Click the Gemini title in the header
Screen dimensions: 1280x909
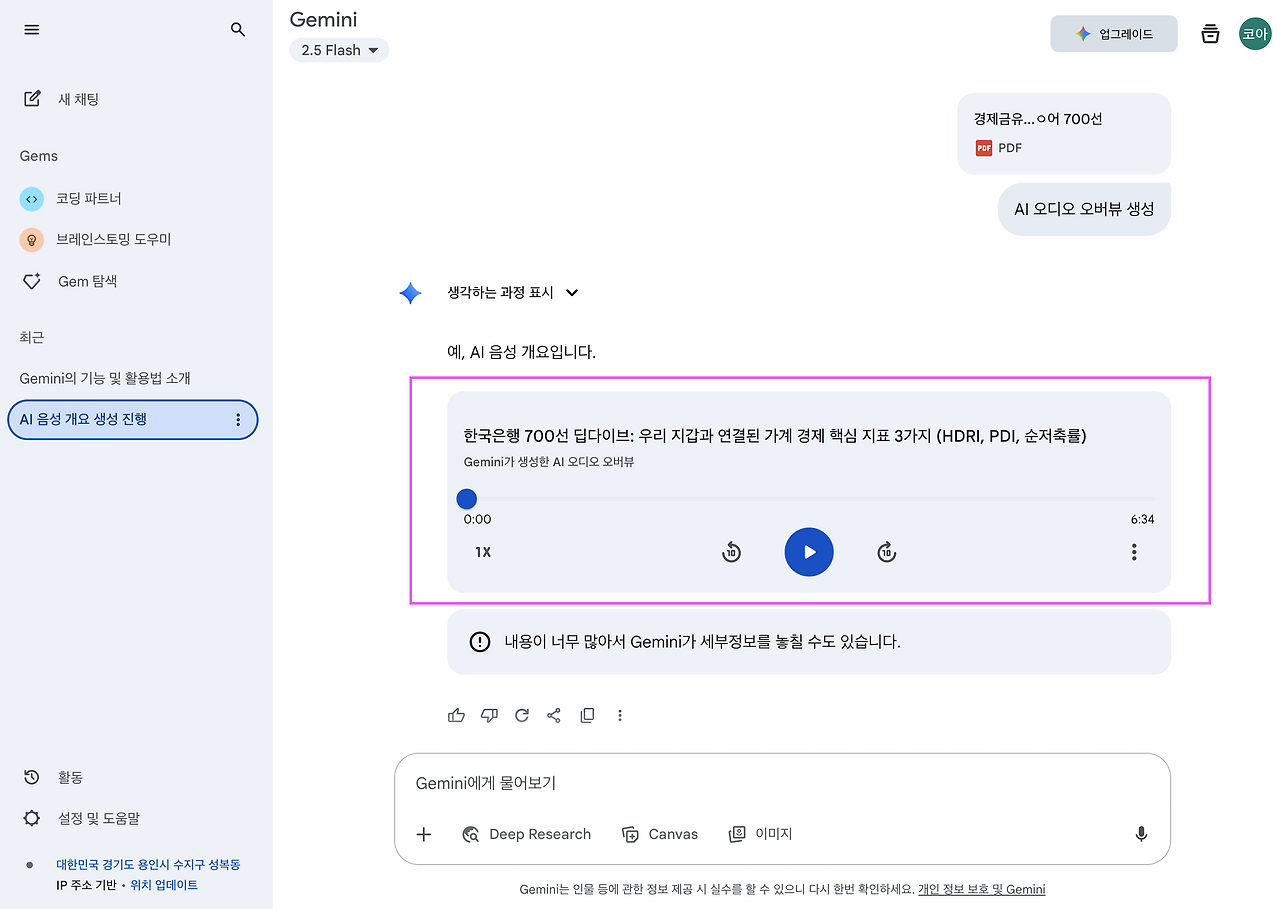pyautogui.click(x=323, y=19)
